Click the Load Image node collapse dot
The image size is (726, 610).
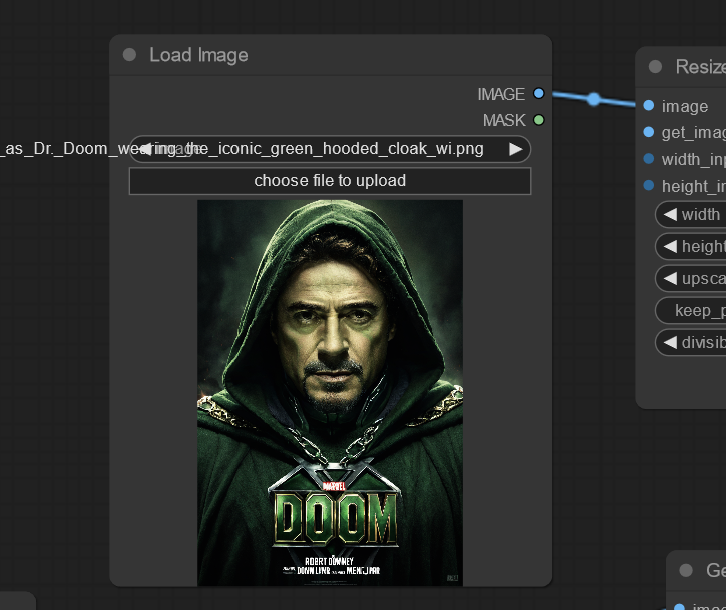pos(130,55)
